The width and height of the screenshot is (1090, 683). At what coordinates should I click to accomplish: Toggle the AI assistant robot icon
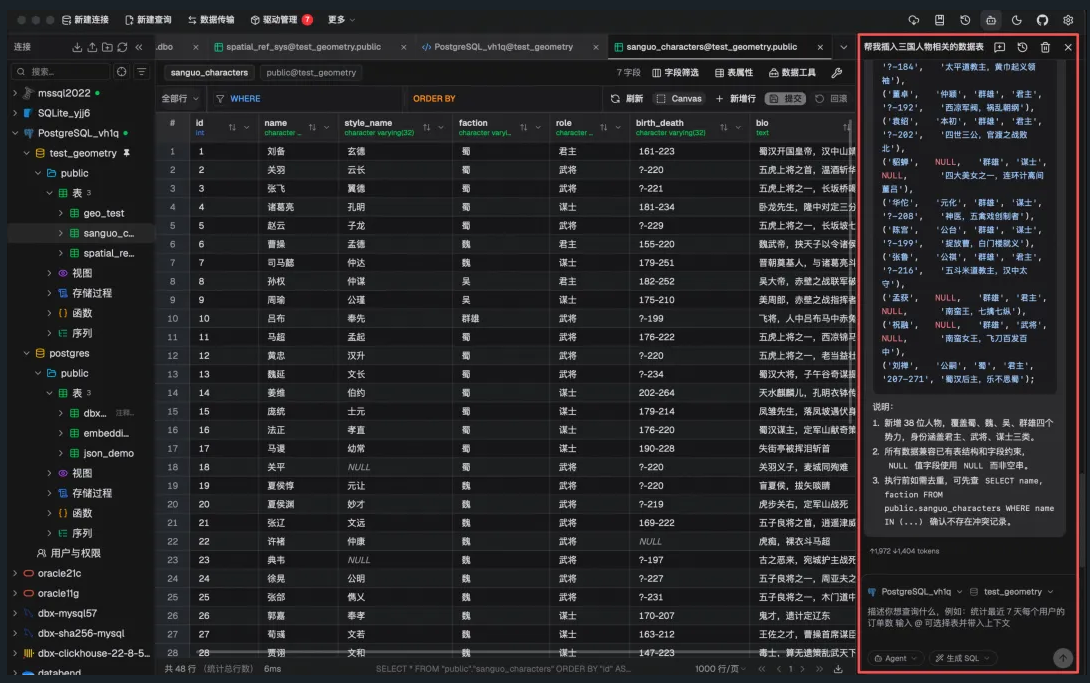991,20
